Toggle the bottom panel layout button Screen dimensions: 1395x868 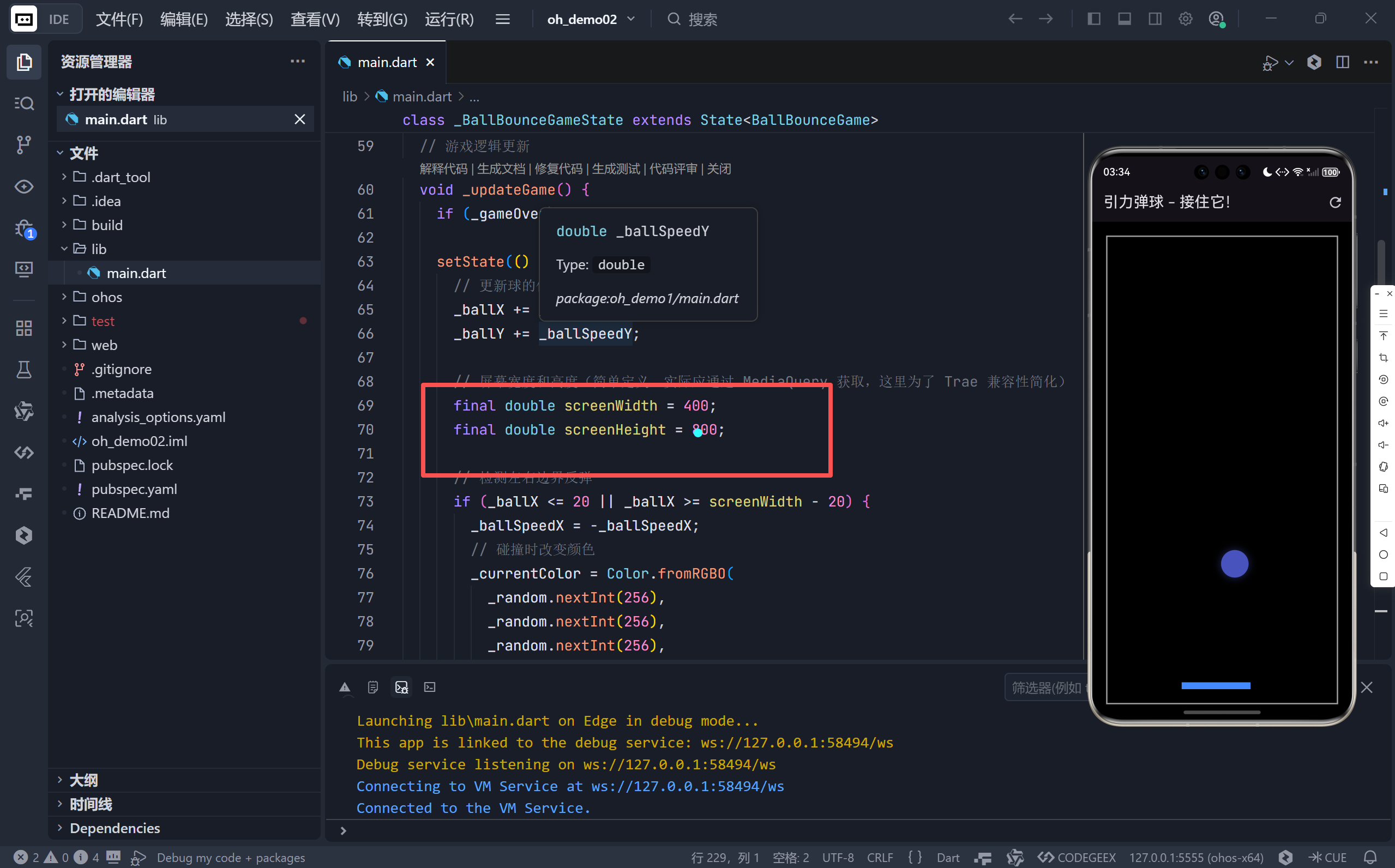(x=1125, y=19)
